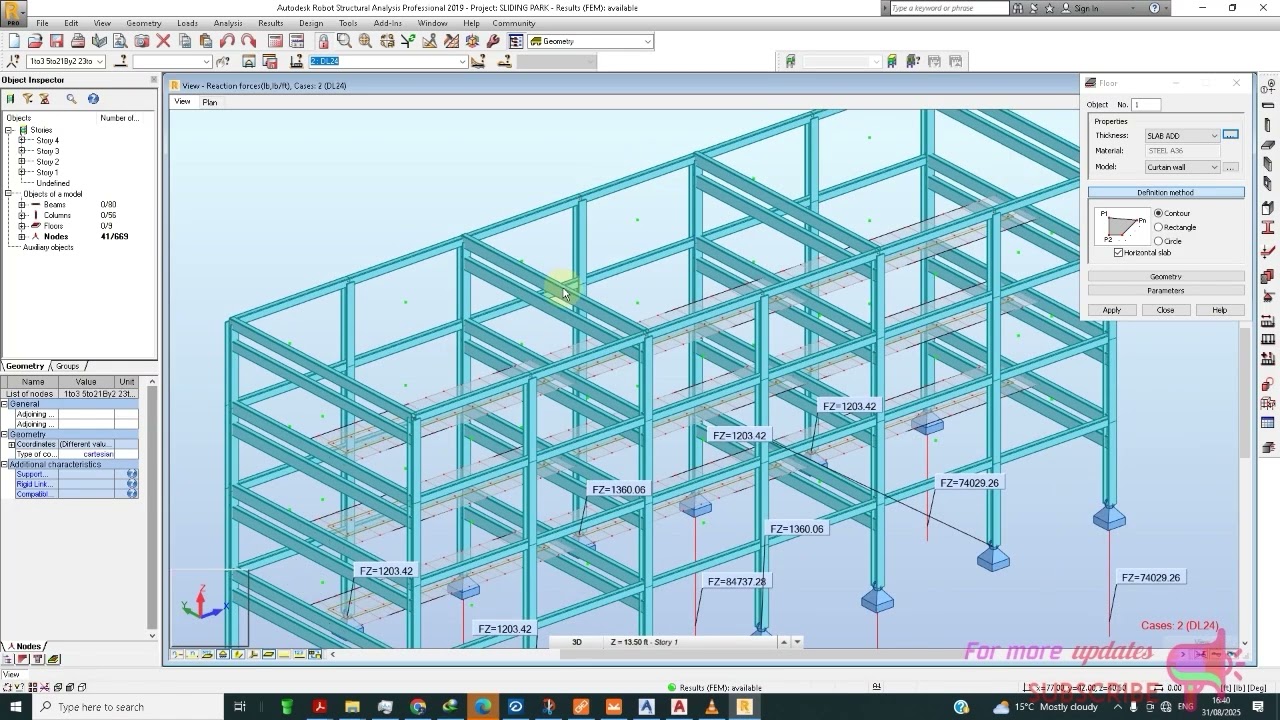This screenshot has width=1280, height=720.
Task: Open the File menu
Action: coord(42,23)
